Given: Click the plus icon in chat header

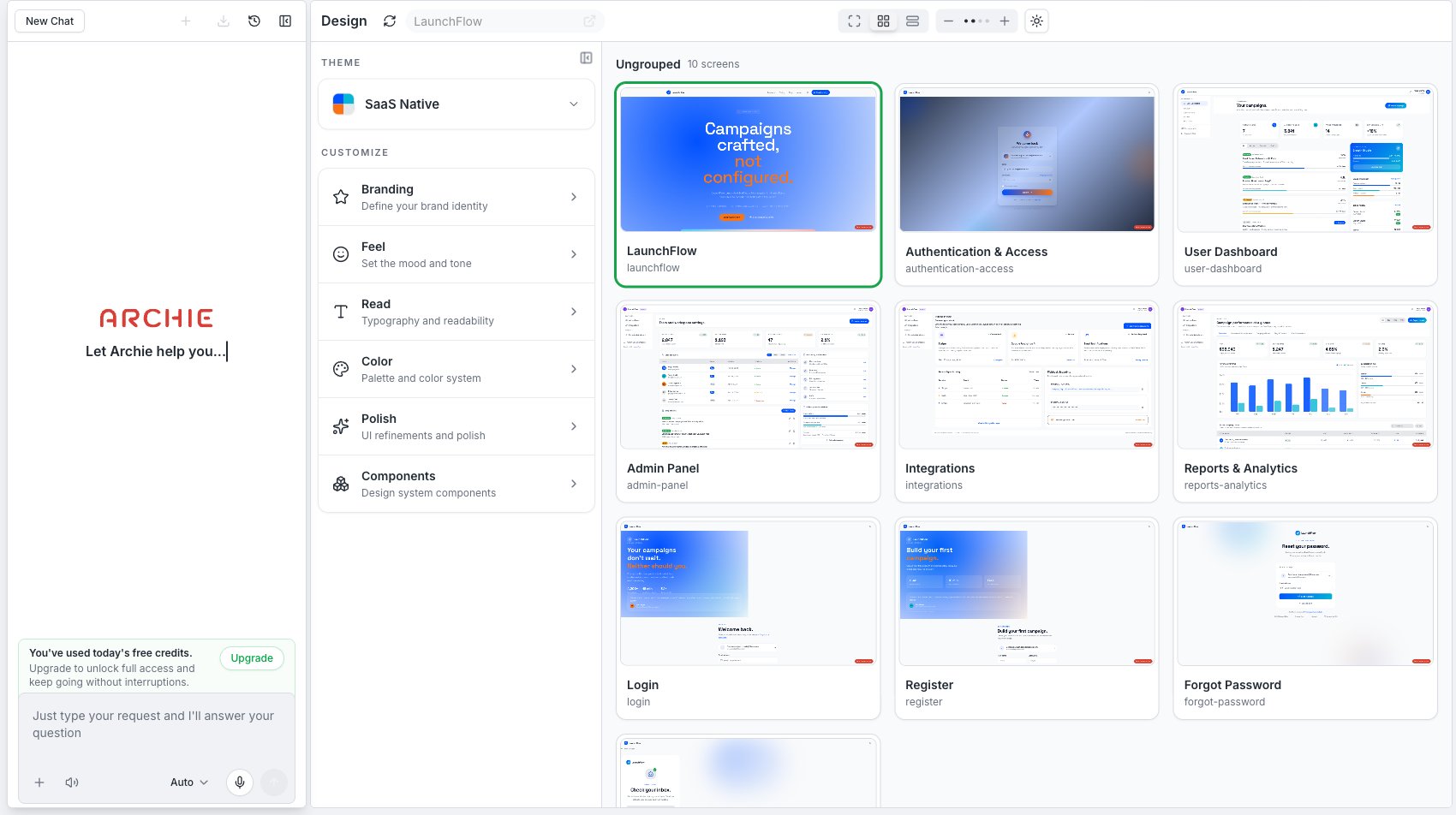Looking at the screenshot, I should tap(186, 21).
